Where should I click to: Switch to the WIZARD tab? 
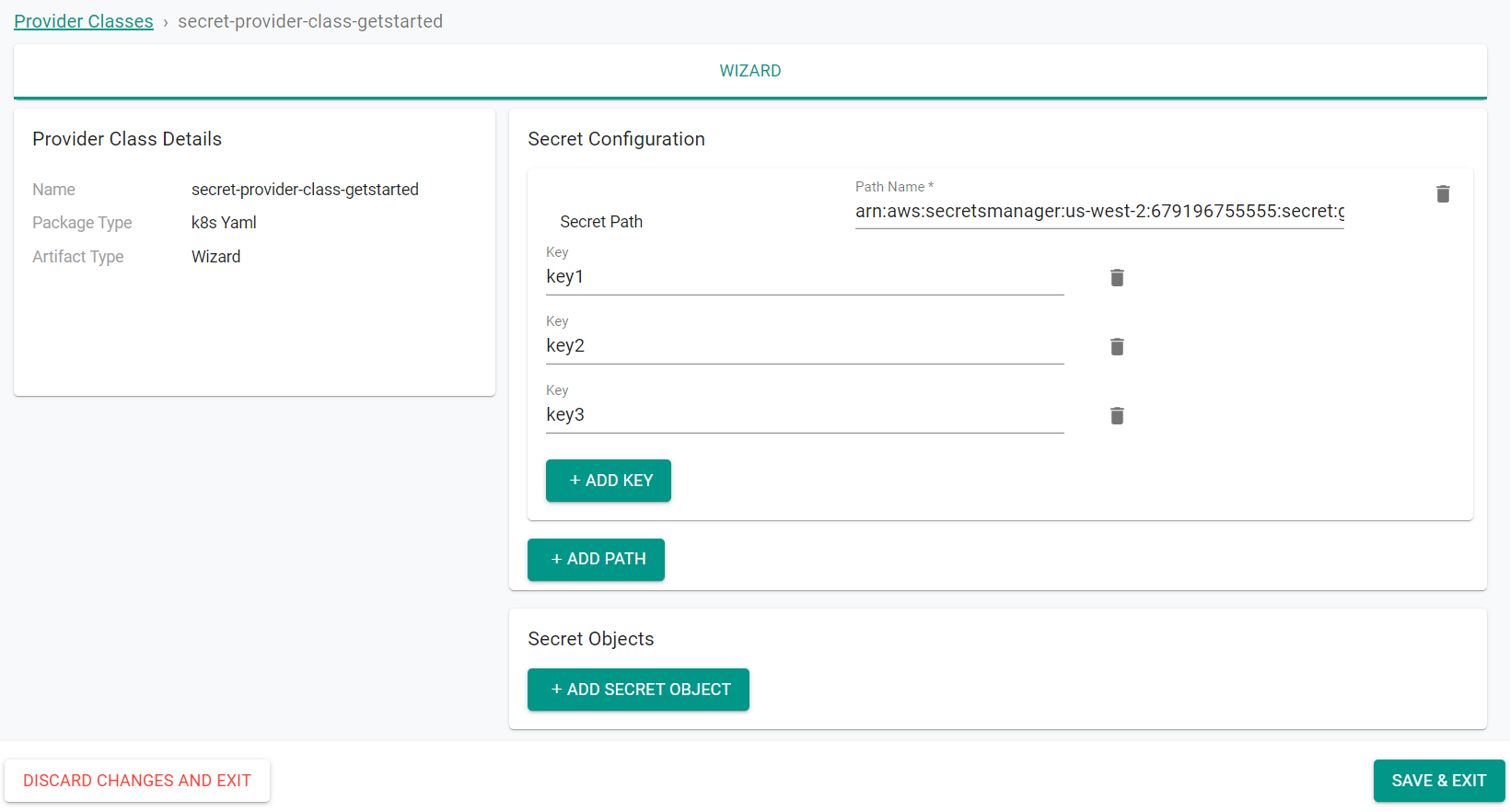pyautogui.click(x=750, y=71)
